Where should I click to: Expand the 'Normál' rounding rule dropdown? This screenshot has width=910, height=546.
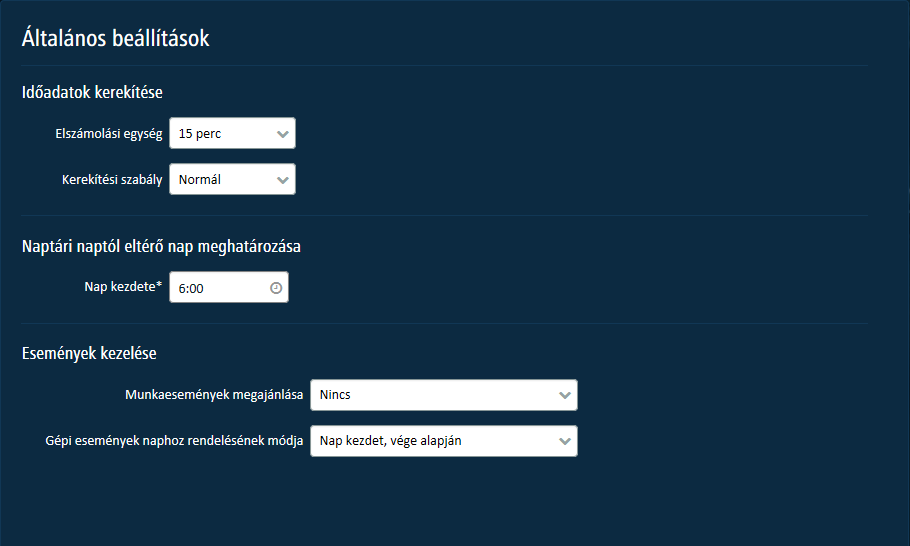click(x=222, y=181)
